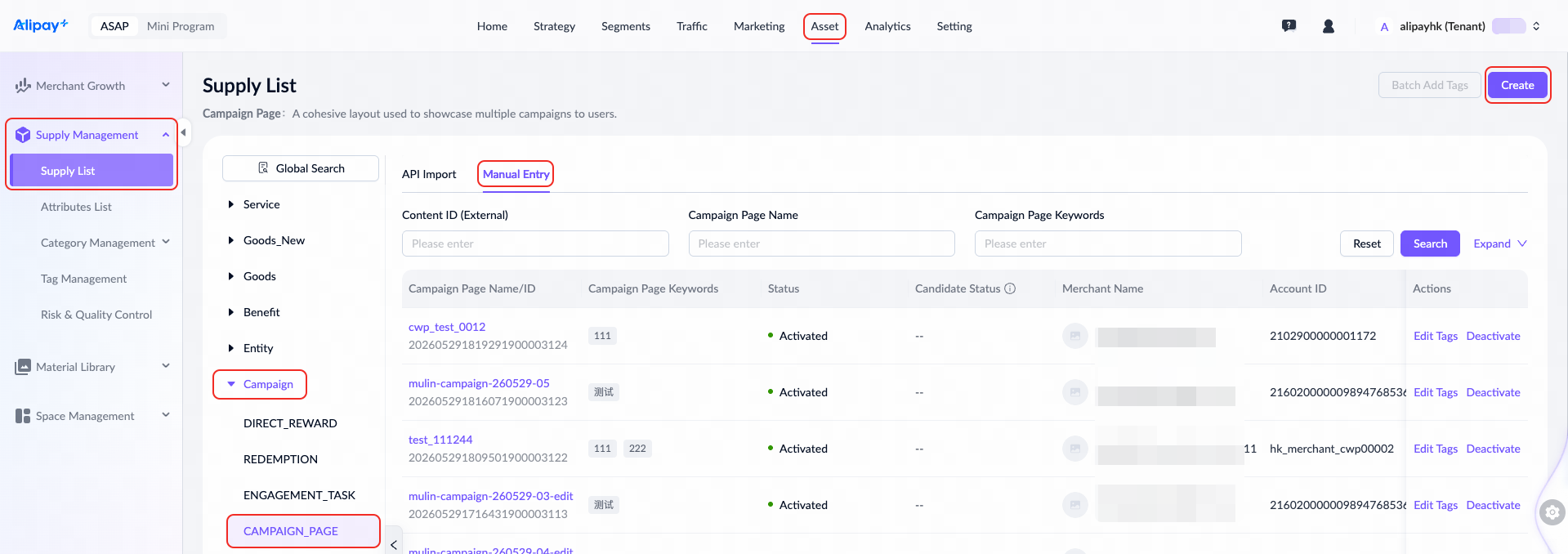Viewport: 1568px width, 554px height.
Task: Open the Setting menu
Action: 954,26
